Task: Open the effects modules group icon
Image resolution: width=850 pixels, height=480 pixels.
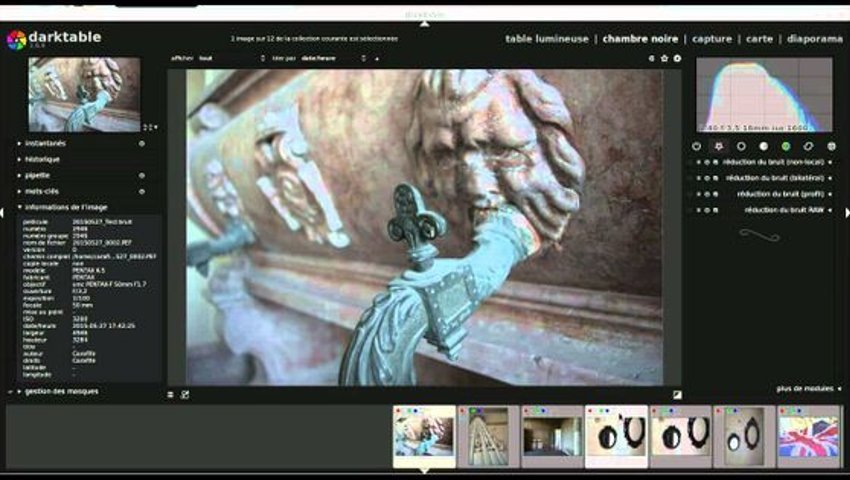Action: pos(831,146)
